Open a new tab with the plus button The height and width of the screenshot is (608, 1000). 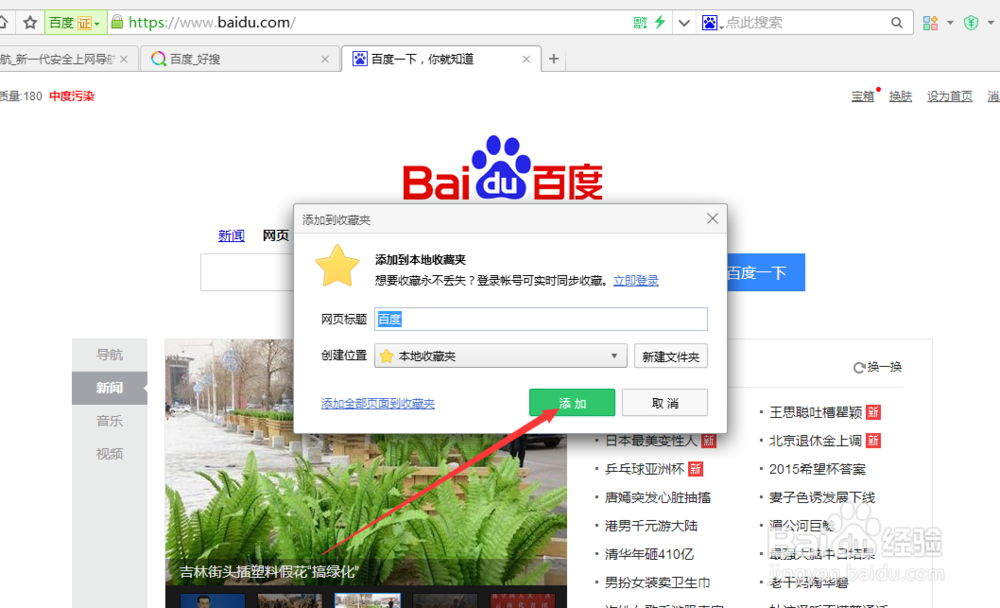pos(554,59)
